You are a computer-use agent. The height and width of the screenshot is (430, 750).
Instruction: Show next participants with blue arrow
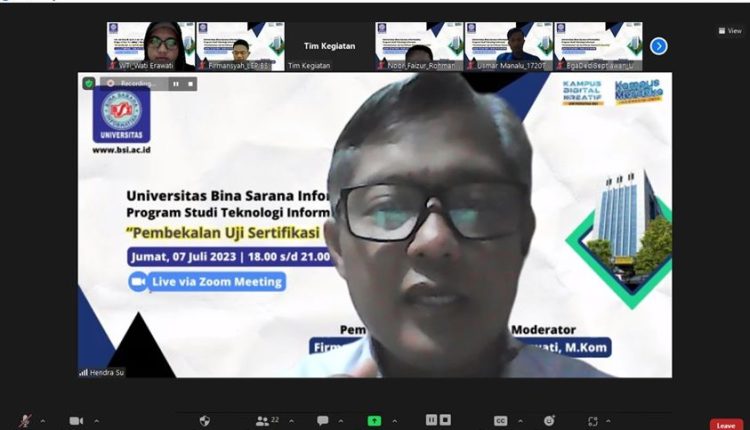659,46
